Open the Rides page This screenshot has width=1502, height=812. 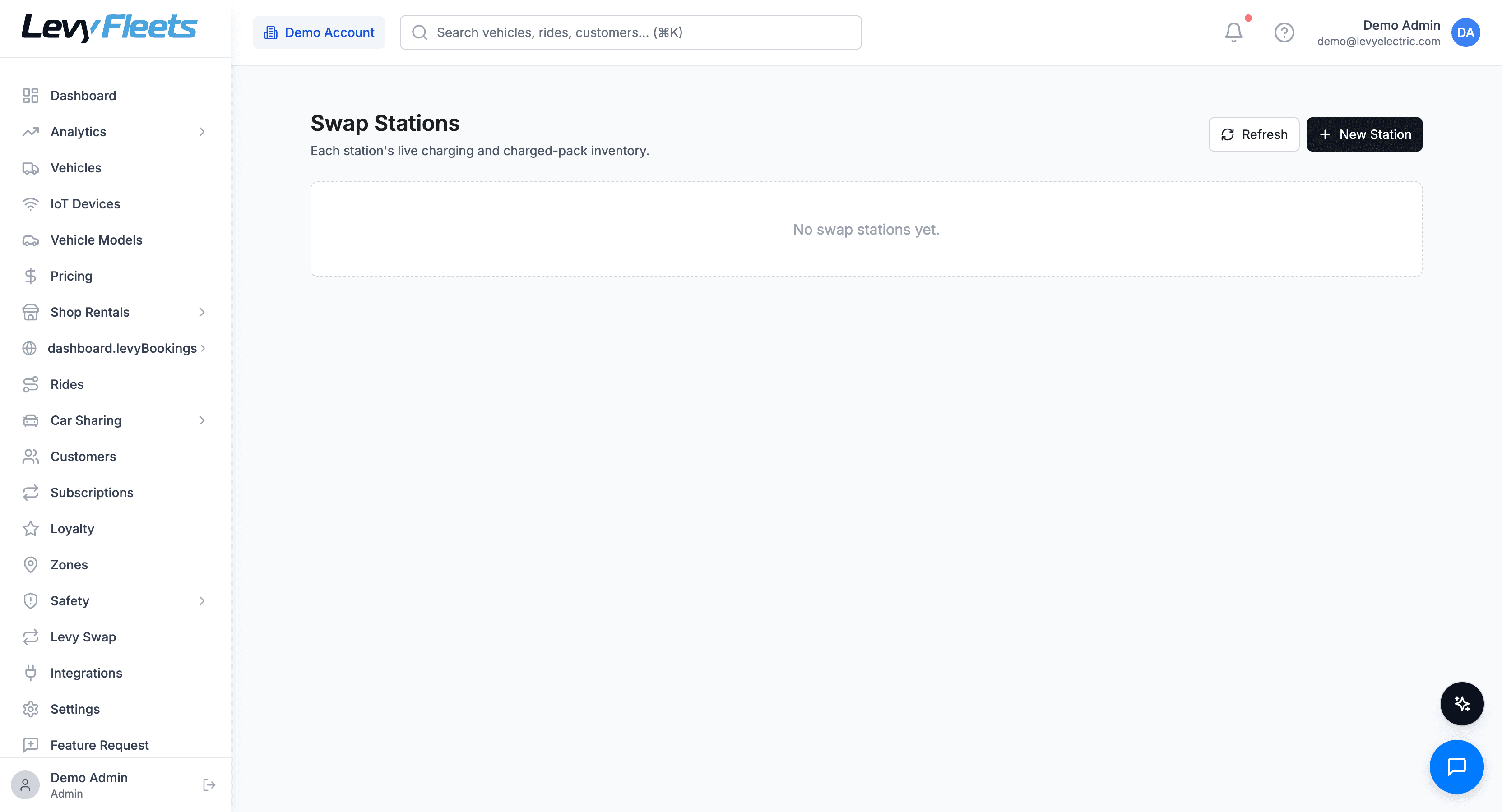pos(115,385)
